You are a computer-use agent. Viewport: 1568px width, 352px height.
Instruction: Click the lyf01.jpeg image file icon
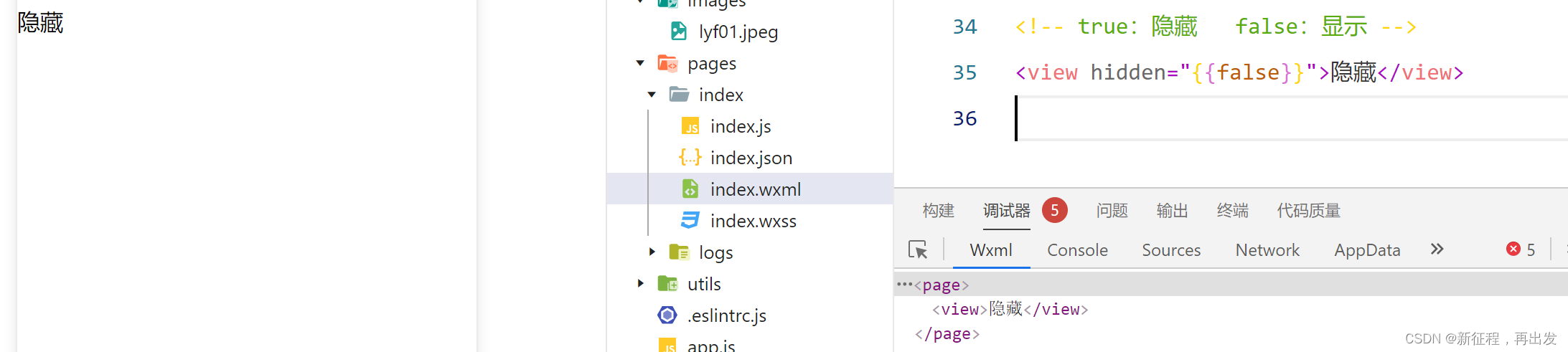(678, 31)
